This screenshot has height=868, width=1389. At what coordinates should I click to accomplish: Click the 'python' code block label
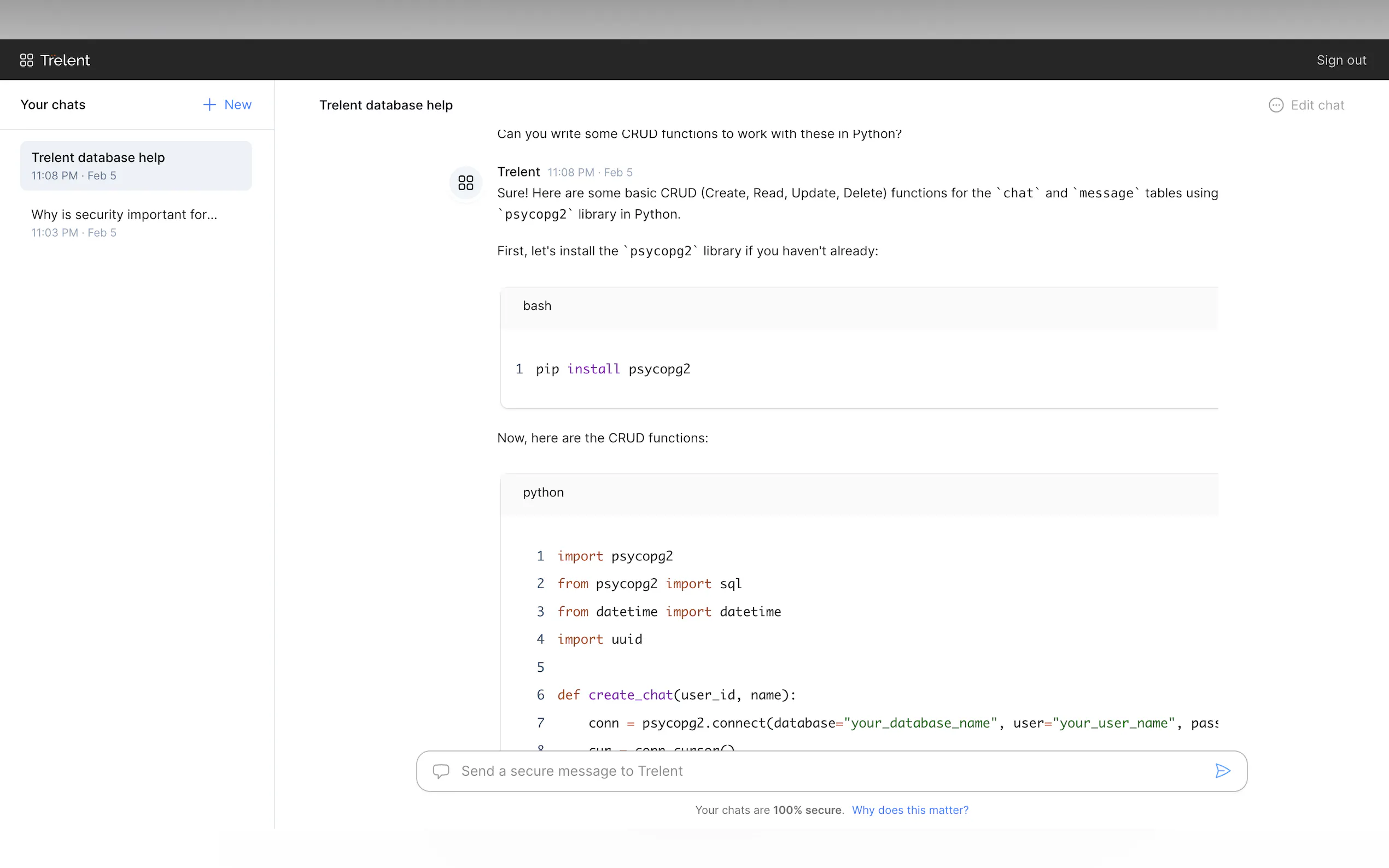543,492
